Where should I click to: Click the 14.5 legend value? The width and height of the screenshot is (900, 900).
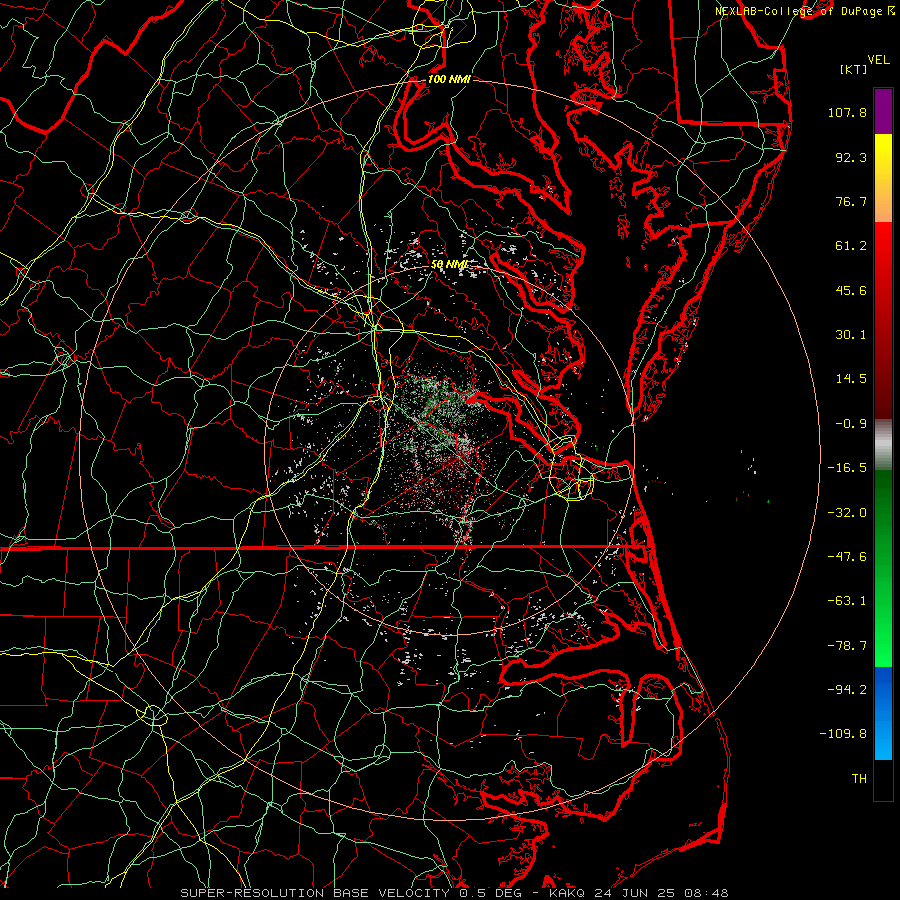tap(851, 379)
